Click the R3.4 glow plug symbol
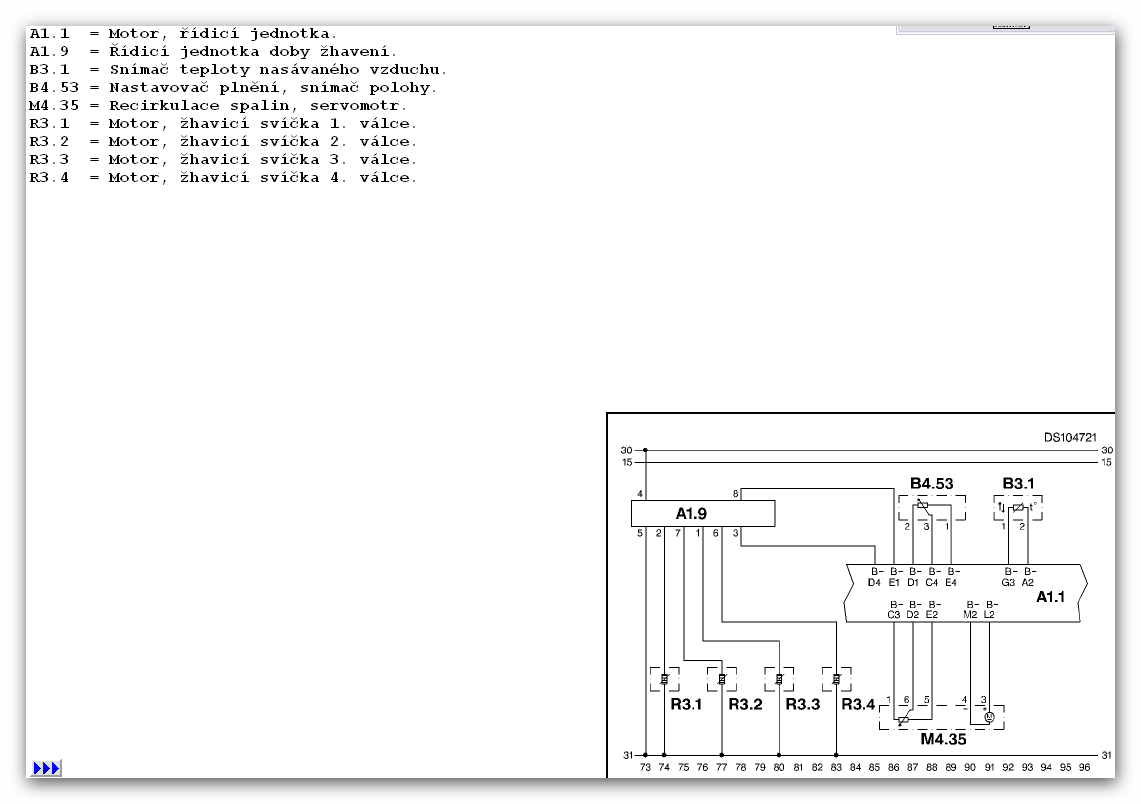This screenshot has height=804, width=1141. (x=836, y=679)
